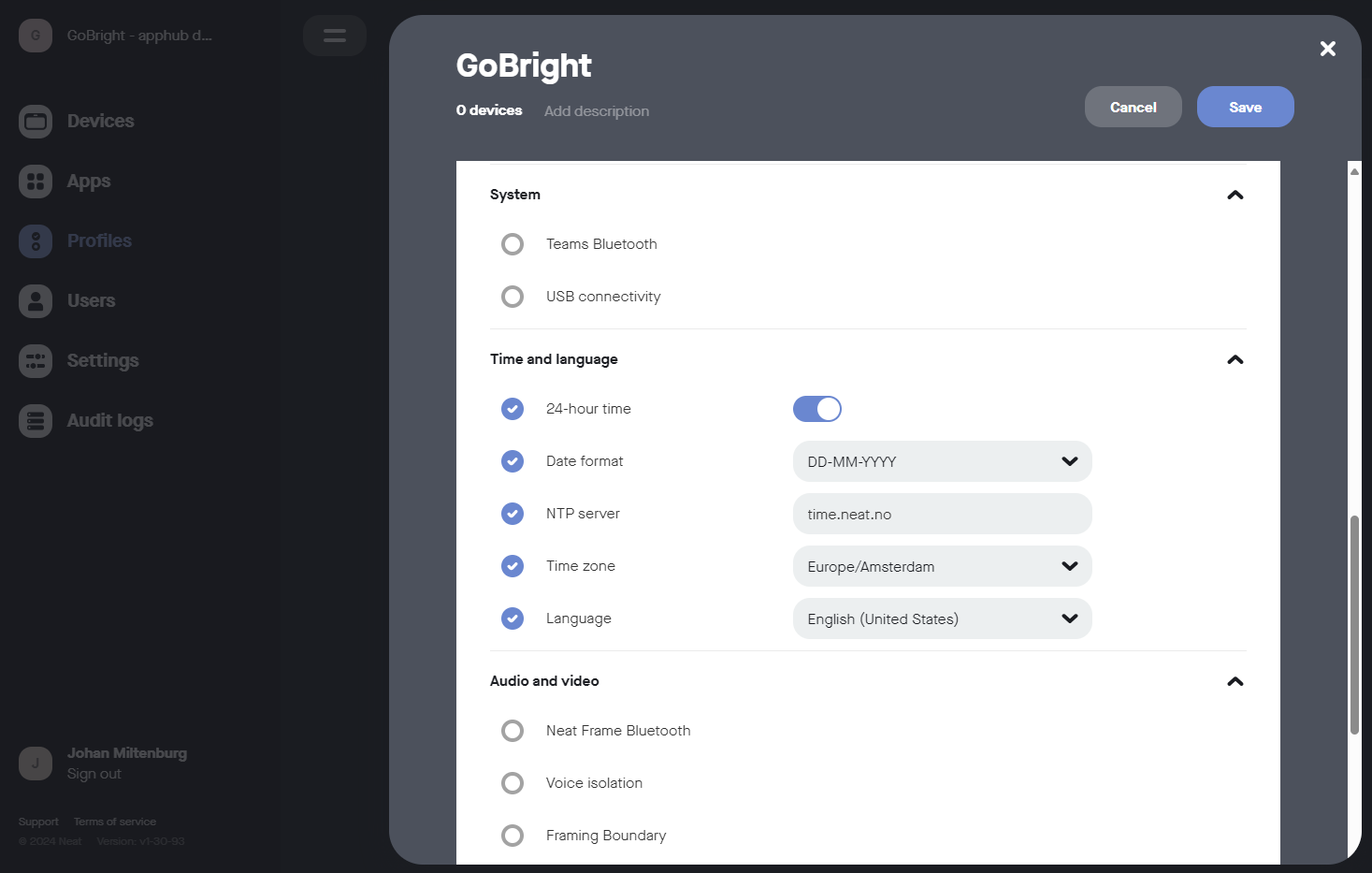The width and height of the screenshot is (1372, 873).
Task: Open the Devices sidebar icon
Action: pyautogui.click(x=36, y=122)
